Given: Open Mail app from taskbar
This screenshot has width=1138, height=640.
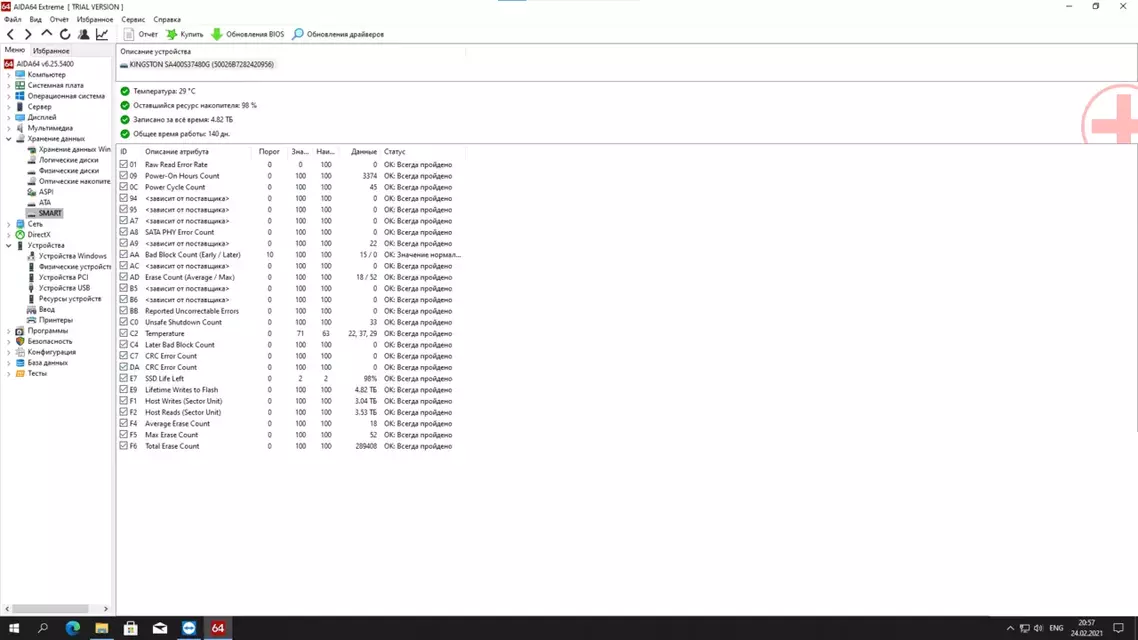Looking at the screenshot, I should [x=160, y=628].
